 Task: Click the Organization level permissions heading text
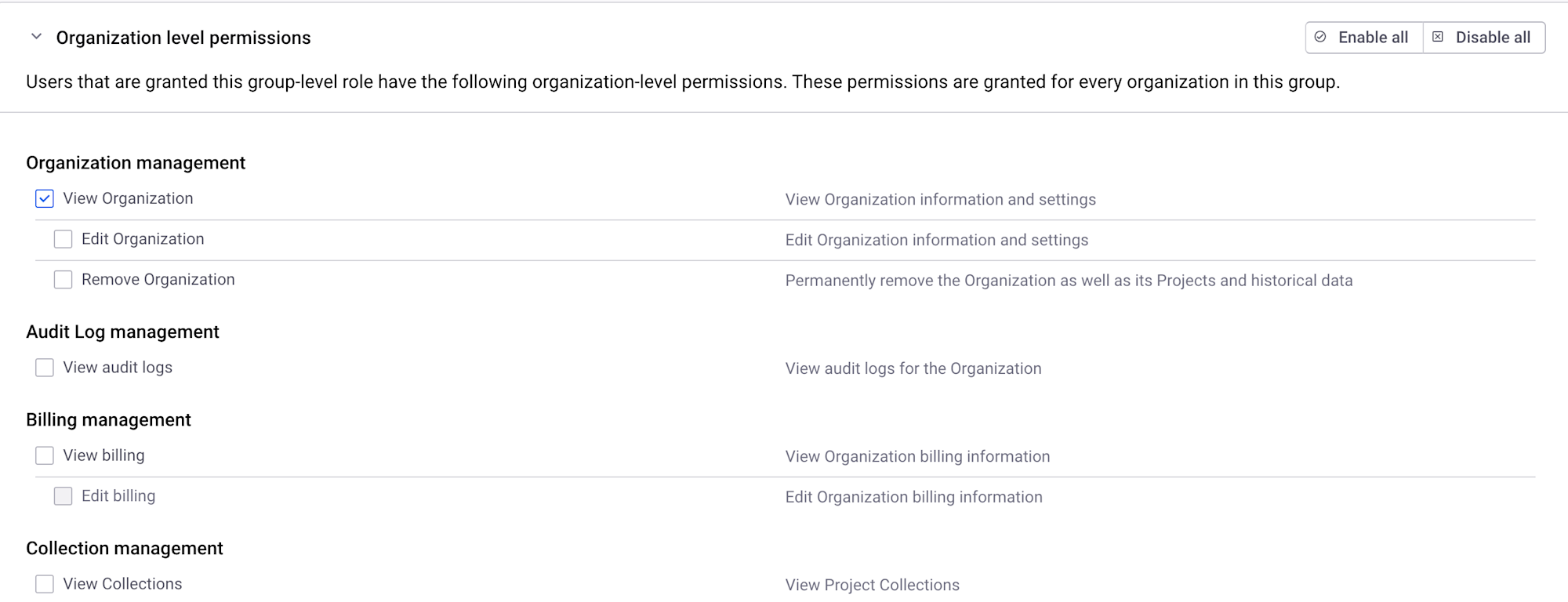[183, 38]
